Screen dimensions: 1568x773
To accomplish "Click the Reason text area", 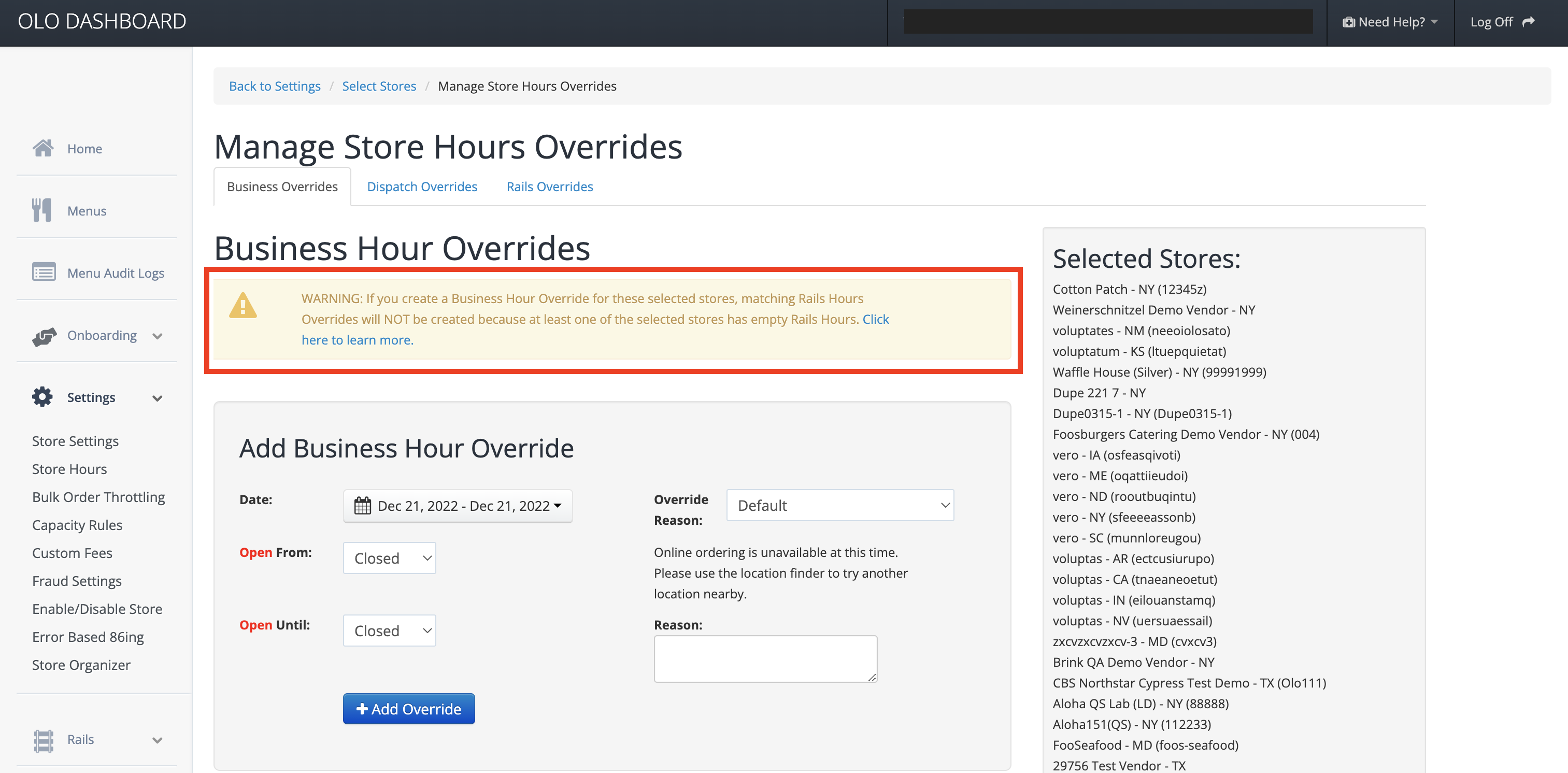I will [x=766, y=659].
